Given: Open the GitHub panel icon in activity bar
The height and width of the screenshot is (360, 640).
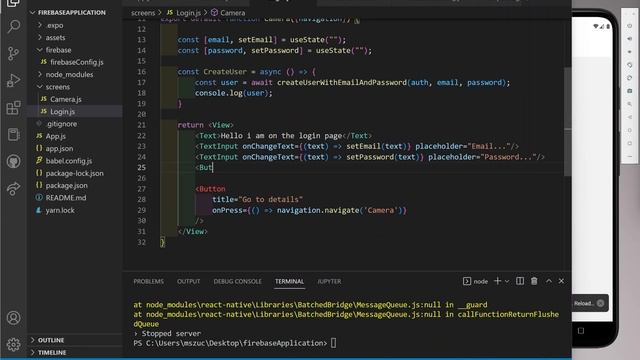Looking at the screenshot, I should coord(13,162).
